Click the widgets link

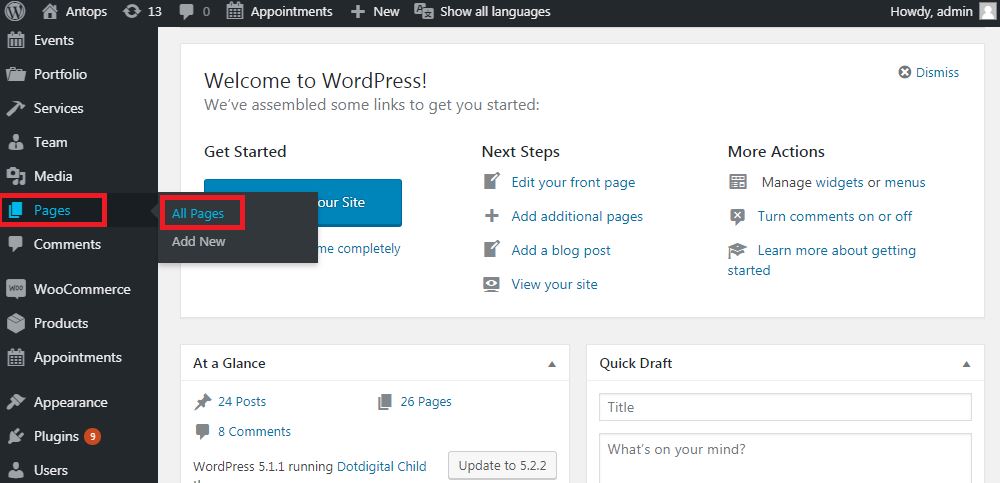click(839, 182)
